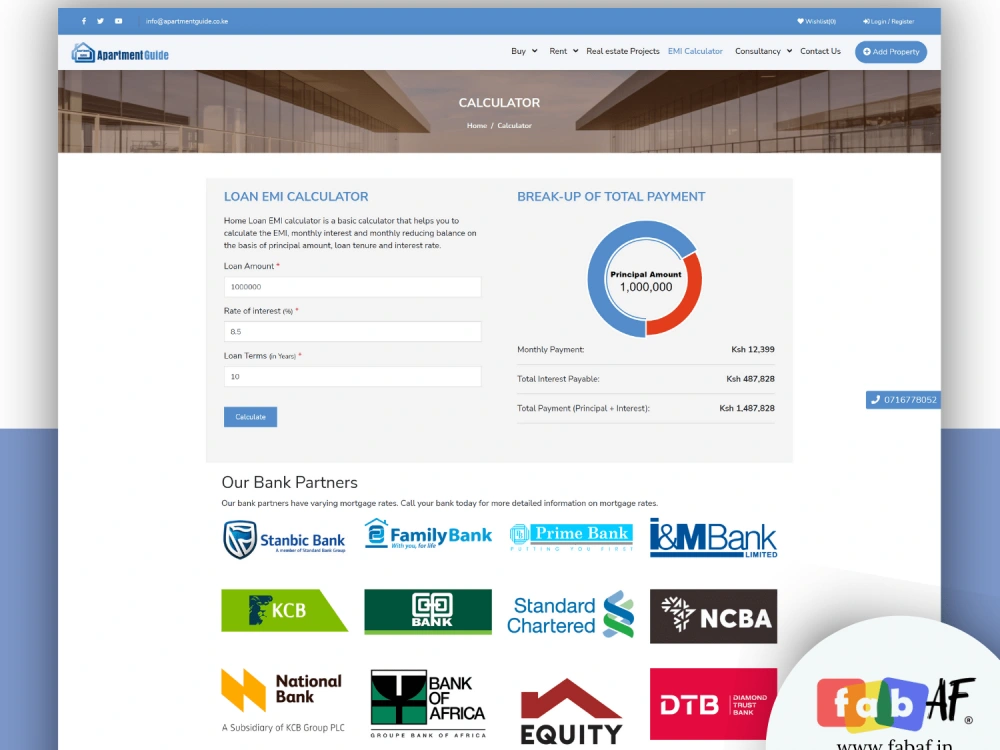Viewport: 1000px width, 750px height.
Task: Click the info@apartmentguide.co.ke email link
Action: click(x=187, y=21)
